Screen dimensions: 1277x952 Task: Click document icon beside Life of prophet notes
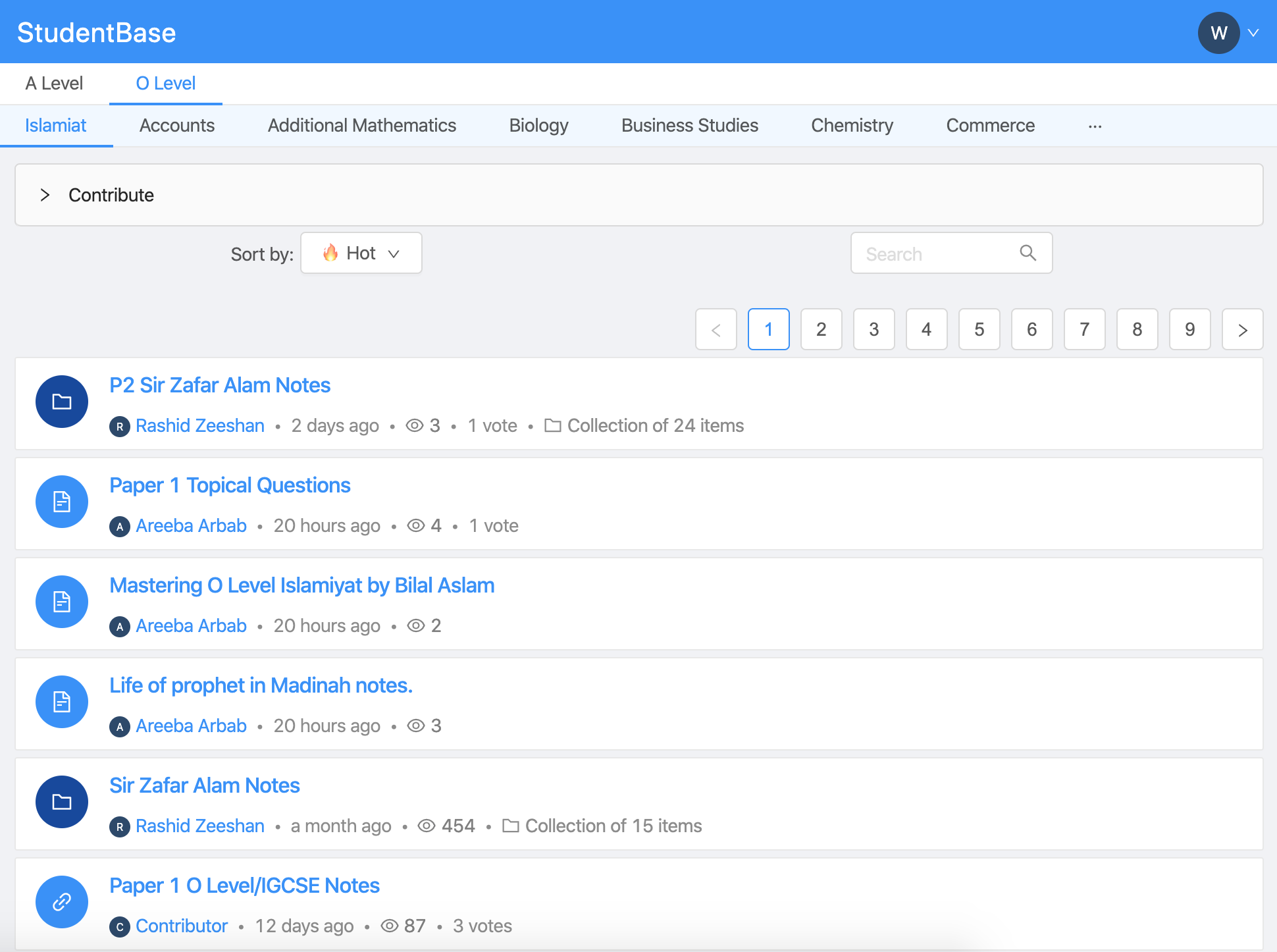click(x=62, y=702)
